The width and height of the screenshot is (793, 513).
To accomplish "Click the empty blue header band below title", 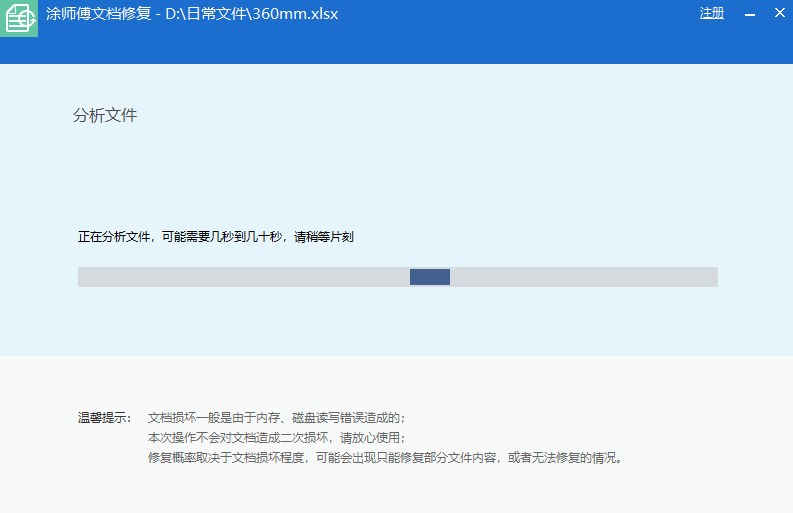I will [x=400, y=48].
